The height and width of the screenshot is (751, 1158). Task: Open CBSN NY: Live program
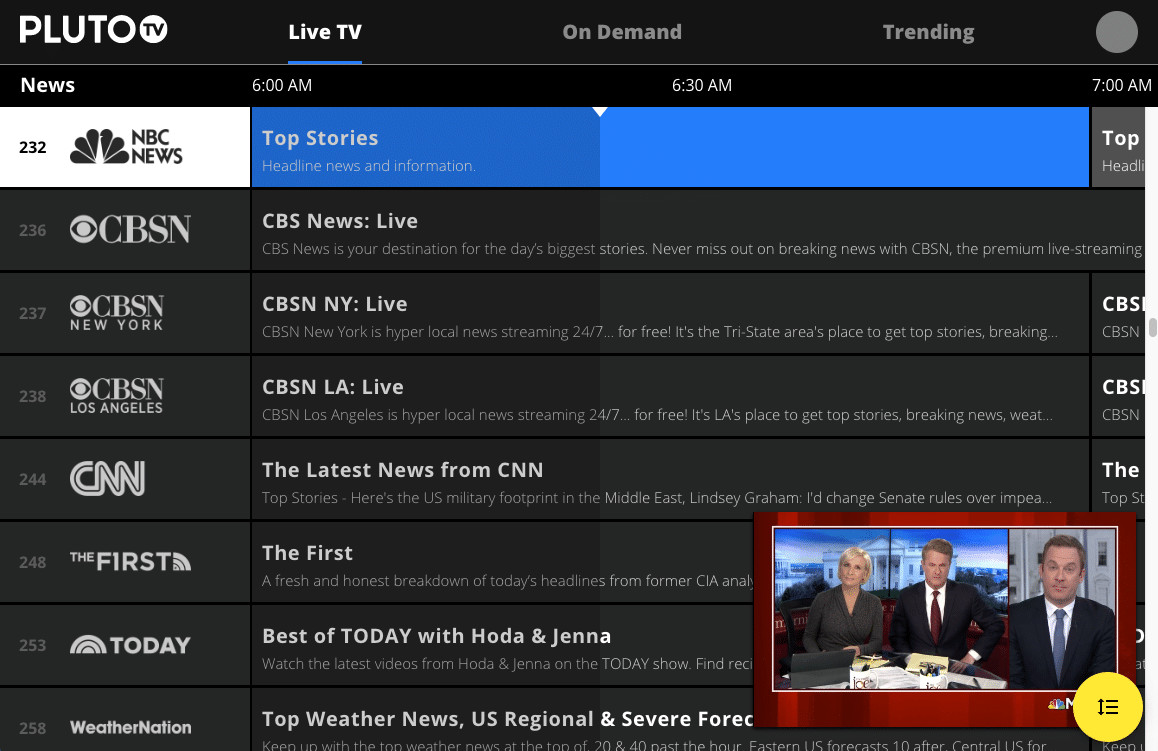pos(670,313)
